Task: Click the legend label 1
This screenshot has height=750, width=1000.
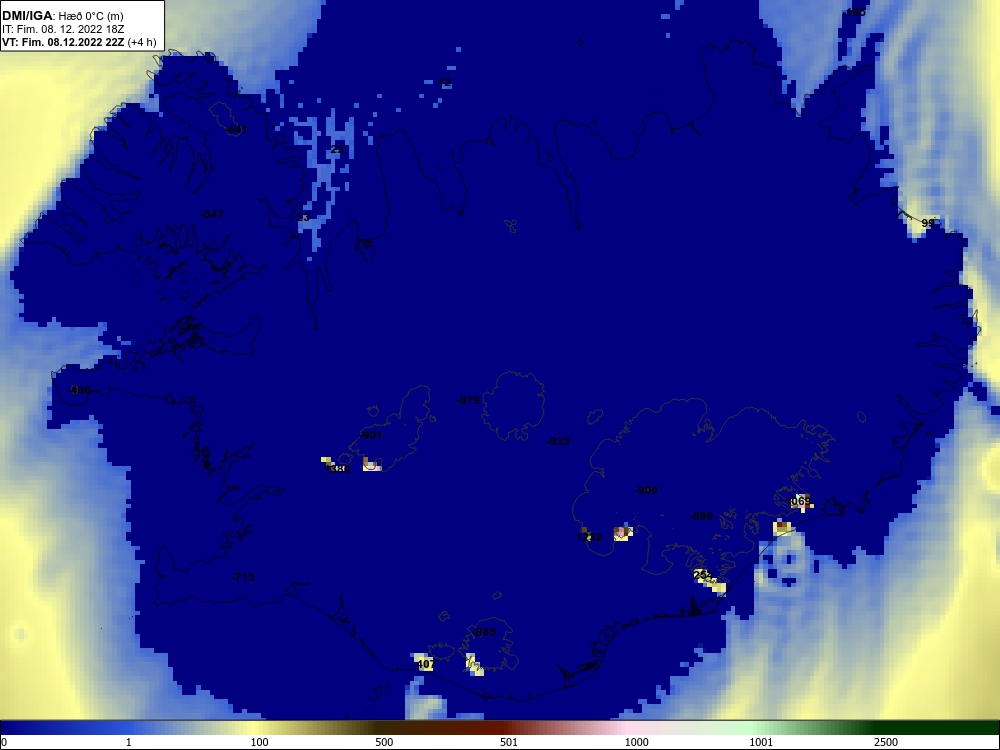Action: [x=129, y=742]
